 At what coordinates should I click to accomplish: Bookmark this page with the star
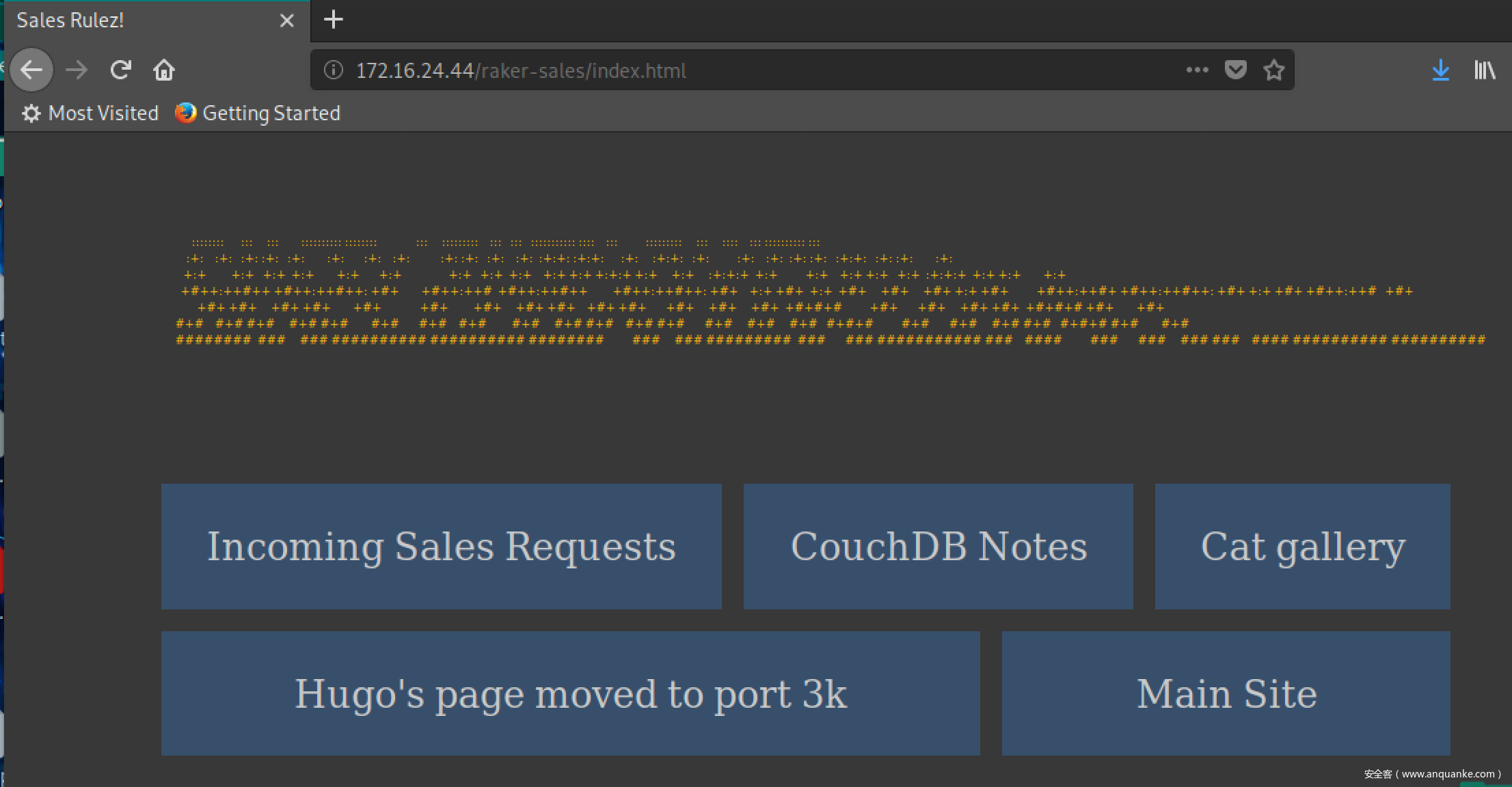1273,70
